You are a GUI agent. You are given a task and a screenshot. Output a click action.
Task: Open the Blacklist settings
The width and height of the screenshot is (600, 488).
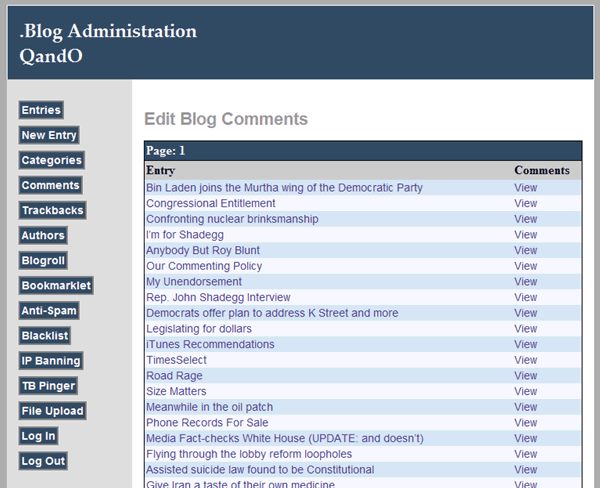(44, 336)
